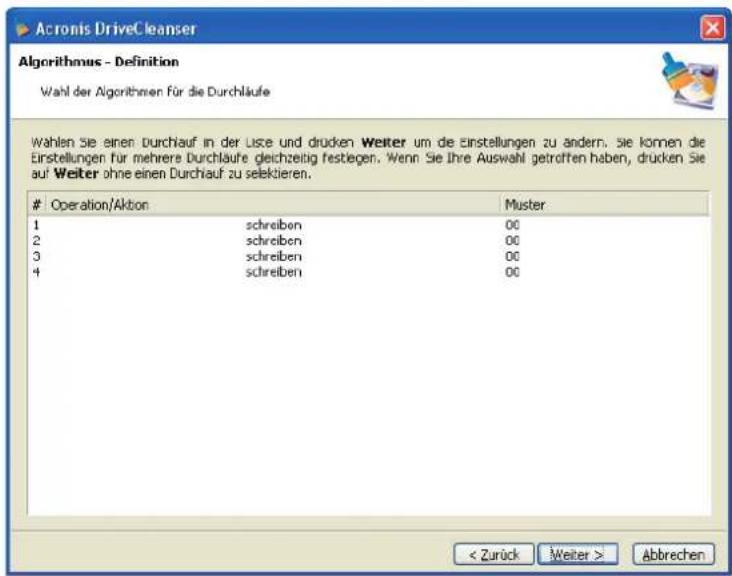Click the # column header
Image resolution: width=732 pixels, height=576 pixels.
click(37, 204)
